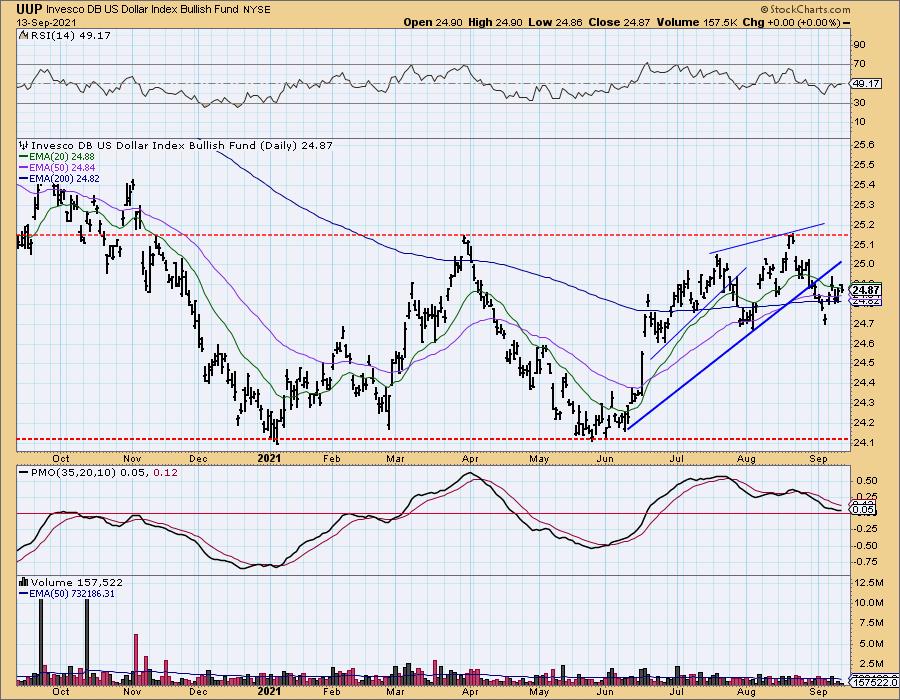Click the Jul label under the price panel

pyautogui.click(x=677, y=458)
